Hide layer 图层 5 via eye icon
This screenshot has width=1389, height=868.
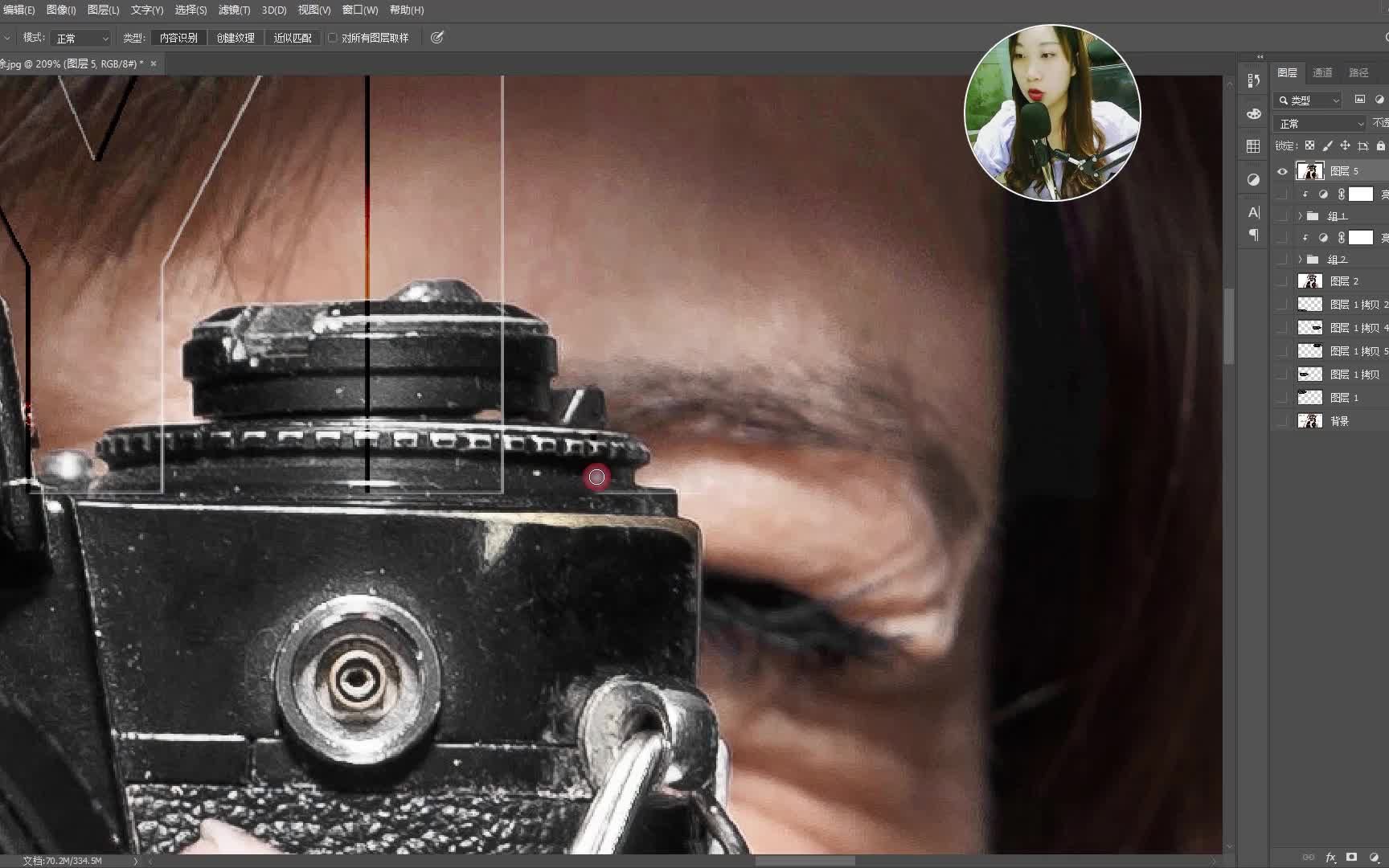(1282, 171)
